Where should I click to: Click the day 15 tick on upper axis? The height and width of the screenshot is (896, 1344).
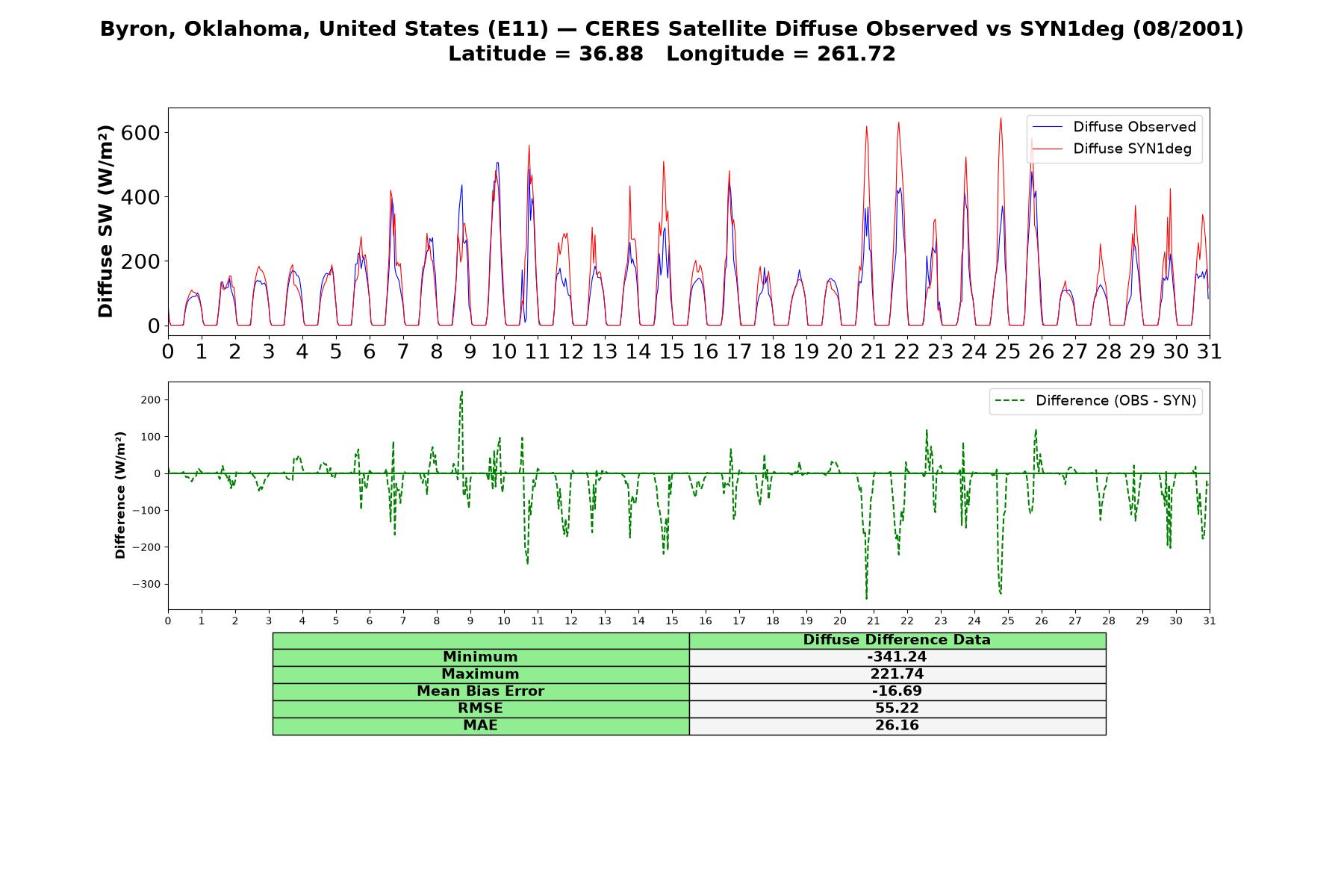(x=671, y=352)
